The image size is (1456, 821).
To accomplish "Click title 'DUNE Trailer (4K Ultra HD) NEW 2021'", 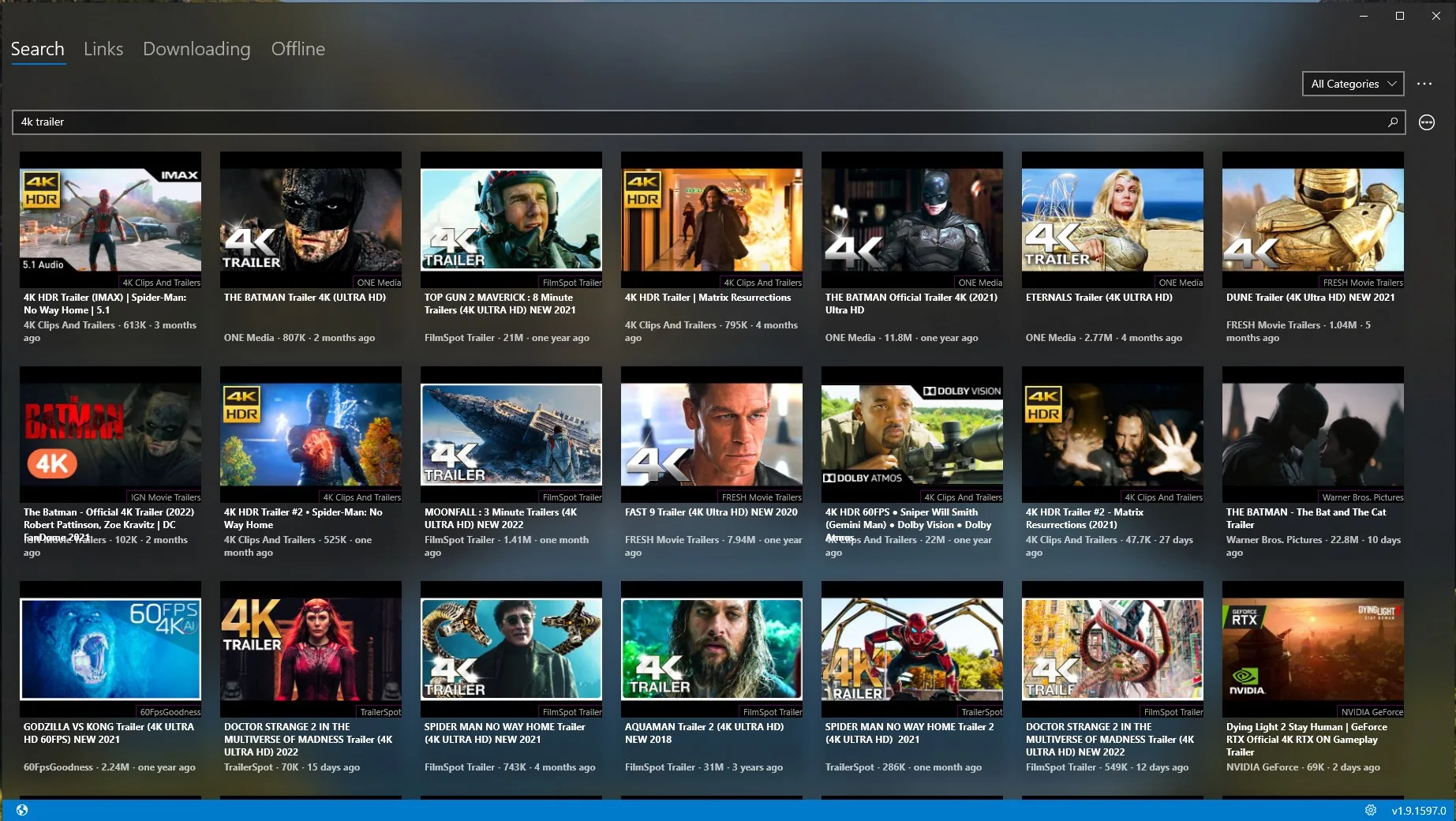I will pos(1311,298).
